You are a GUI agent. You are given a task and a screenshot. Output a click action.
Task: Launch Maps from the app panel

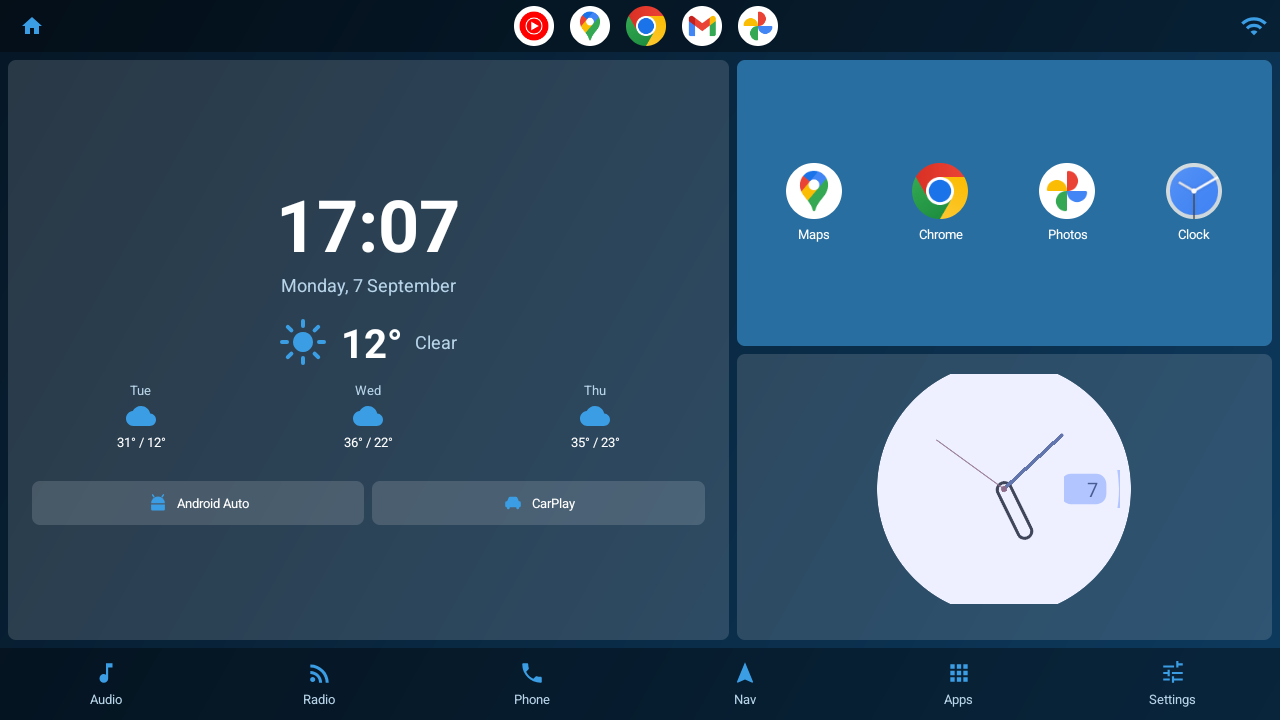click(814, 202)
